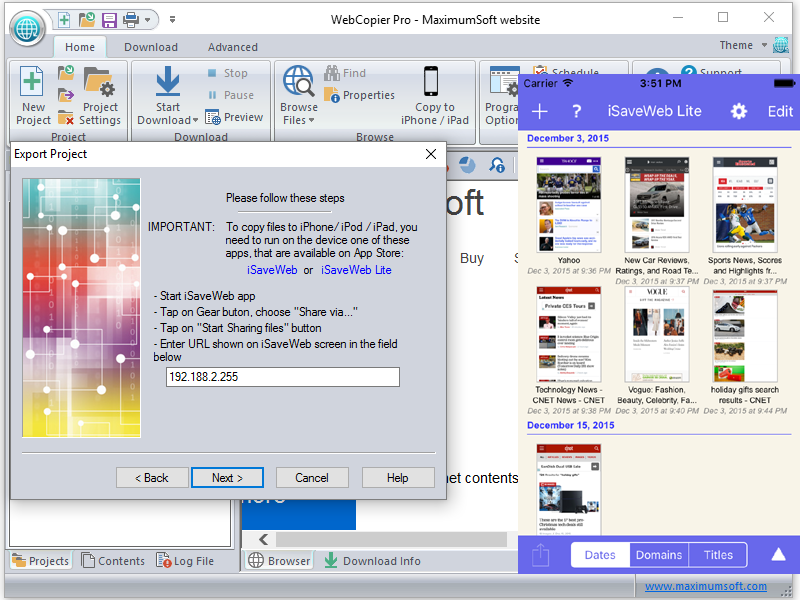The image size is (800, 600).
Task: Click the Start Download arrow icon
Action: point(167,82)
